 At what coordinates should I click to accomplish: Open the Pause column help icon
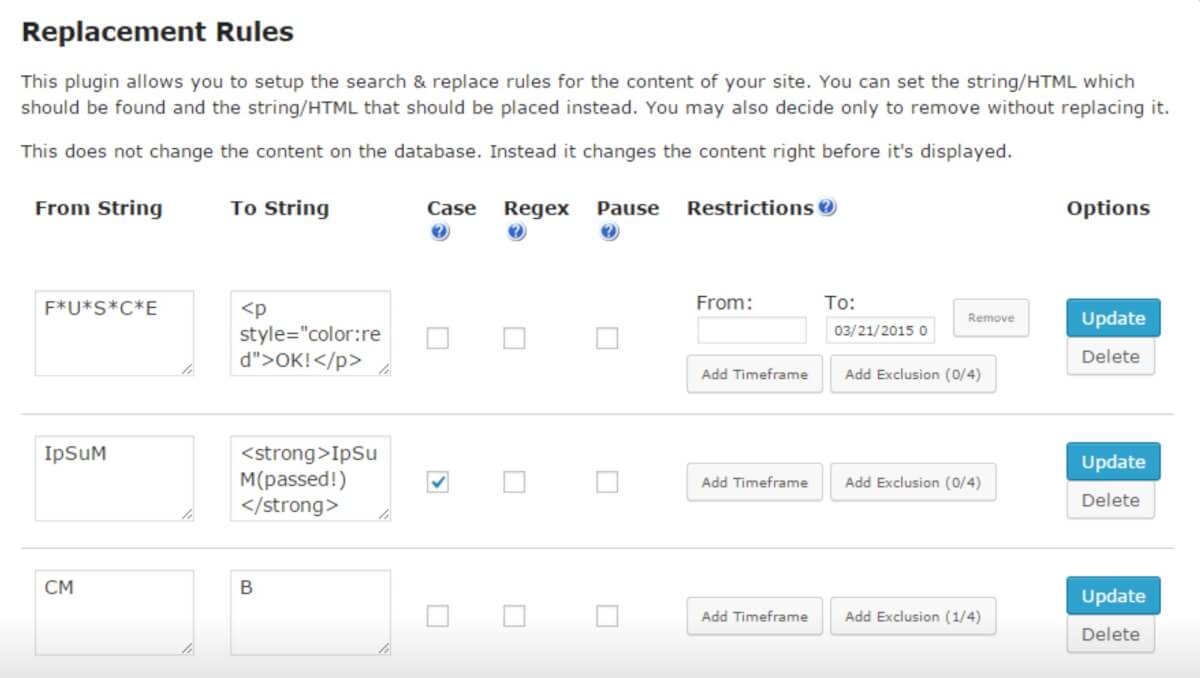pyautogui.click(x=608, y=232)
